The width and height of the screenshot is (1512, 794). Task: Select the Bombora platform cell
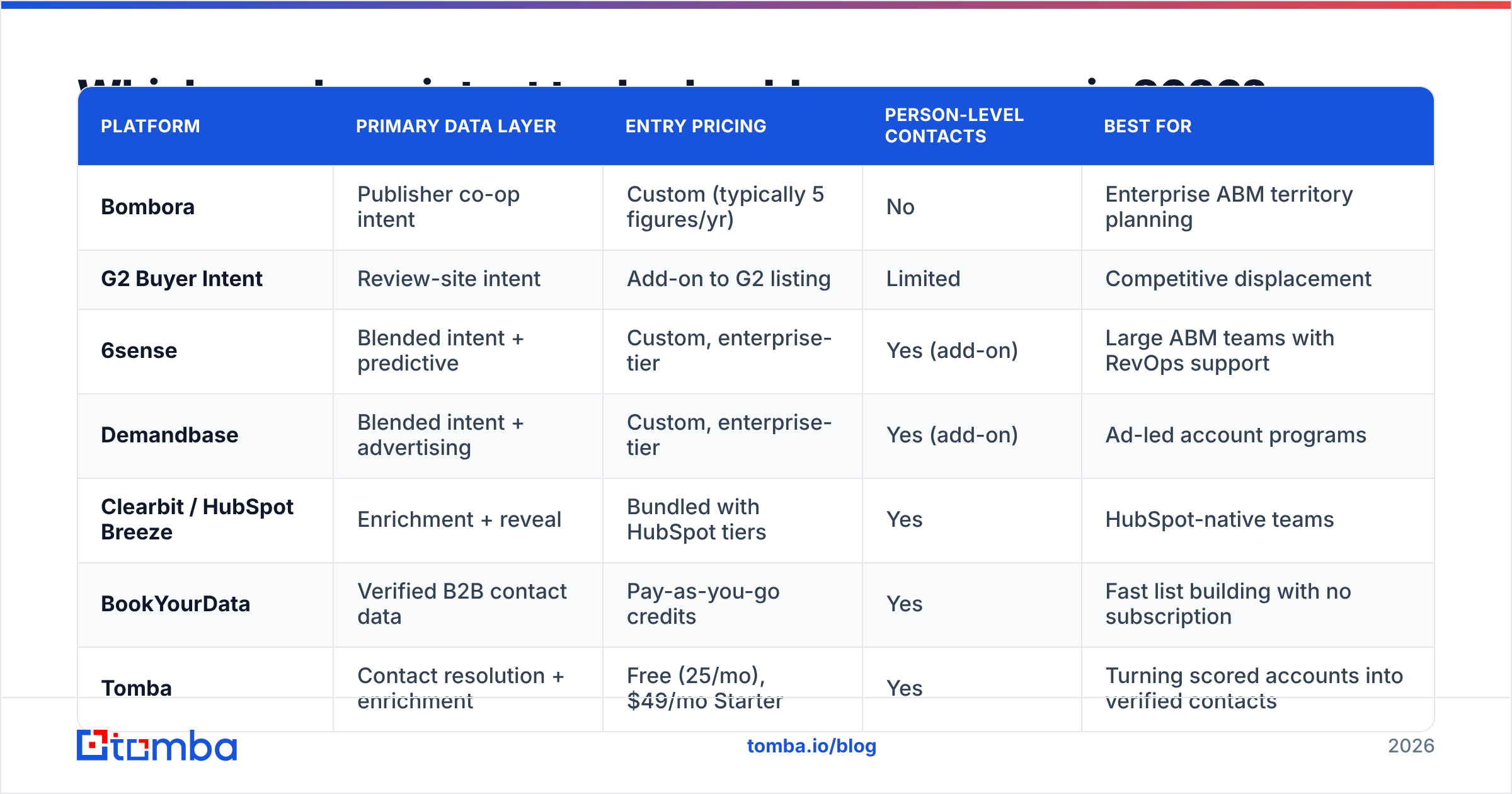coord(205,207)
